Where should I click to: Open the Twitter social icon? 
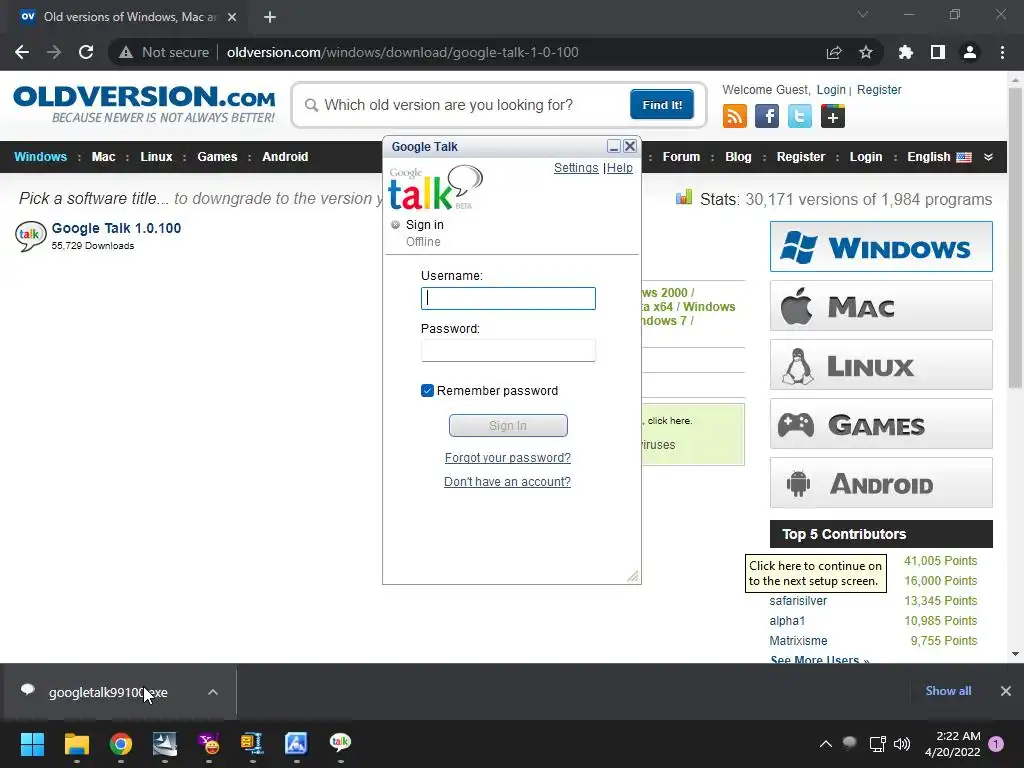[799, 116]
